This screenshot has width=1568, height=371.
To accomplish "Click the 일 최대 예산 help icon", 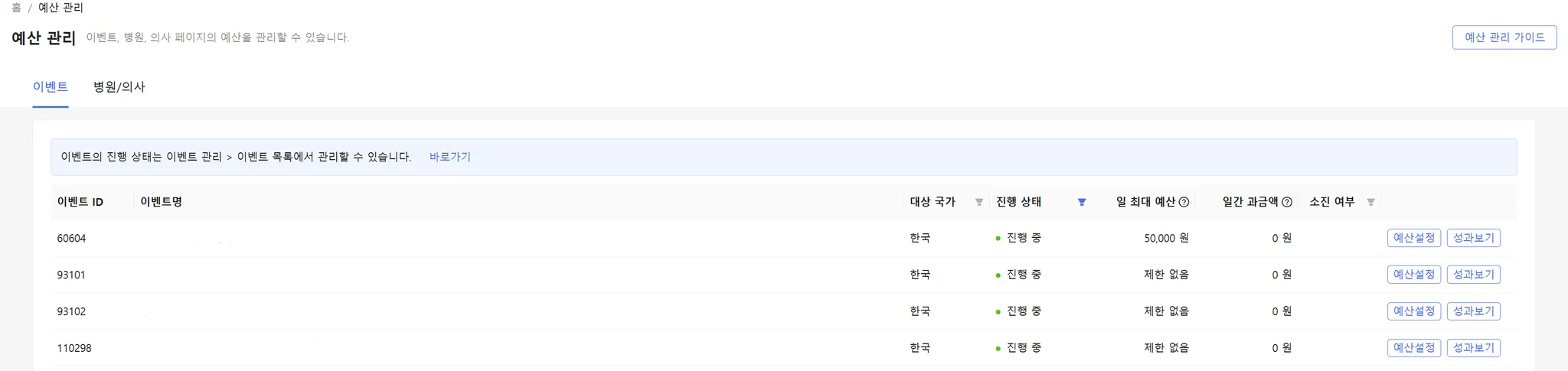I will coord(1184,202).
